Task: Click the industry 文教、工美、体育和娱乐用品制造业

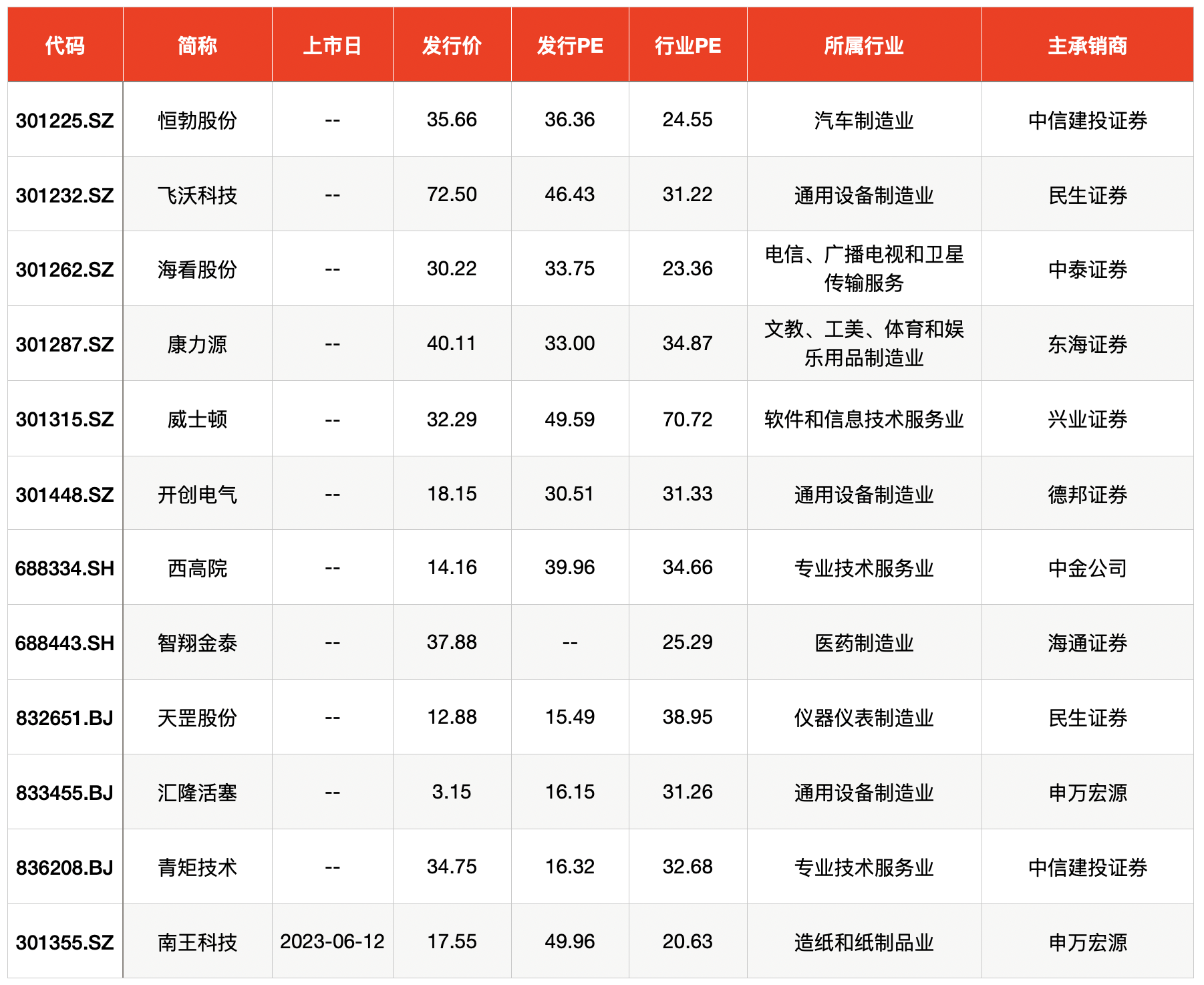Action: click(x=864, y=343)
